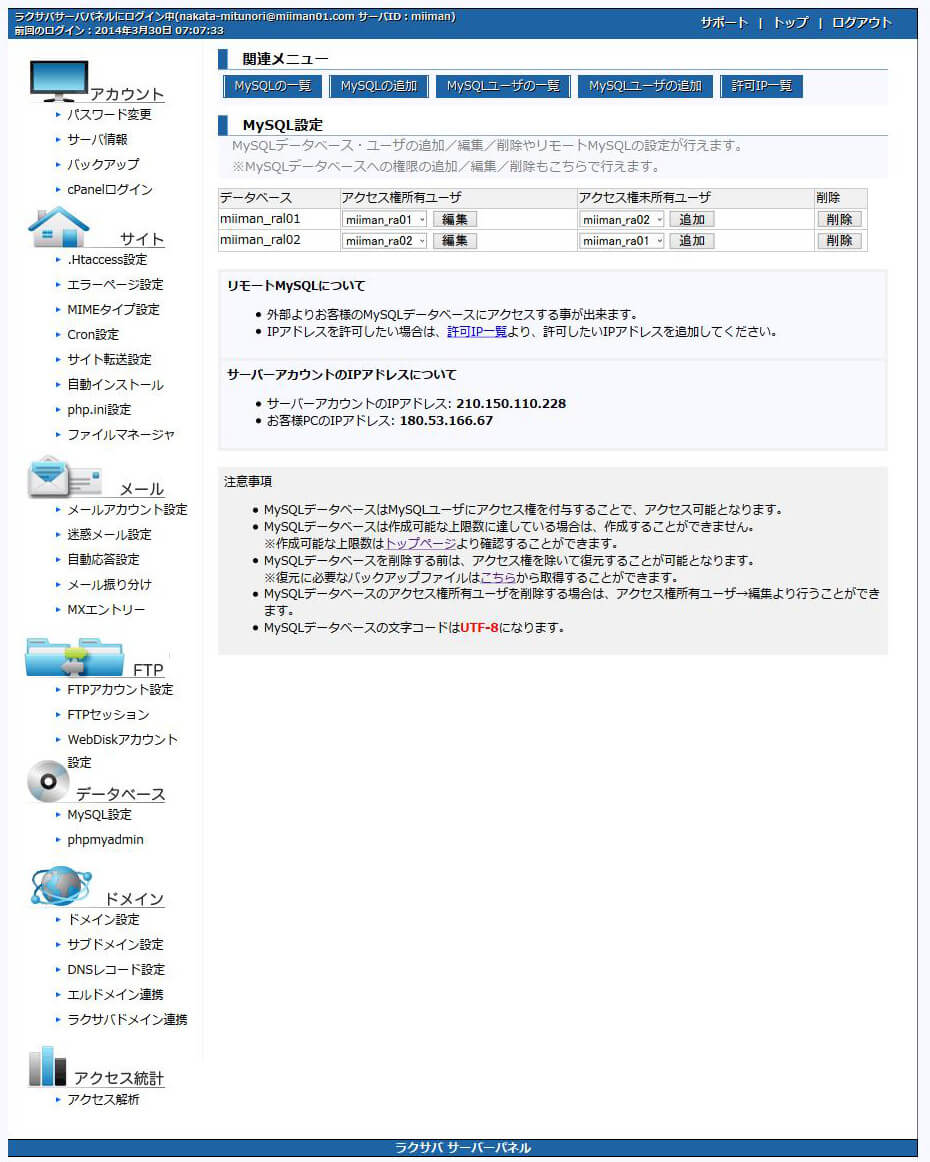The width and height of the screenshot is (930, 1162).
Task: Expand non-access user dropdown for miiman_ral02
Action: coord(622,241)
